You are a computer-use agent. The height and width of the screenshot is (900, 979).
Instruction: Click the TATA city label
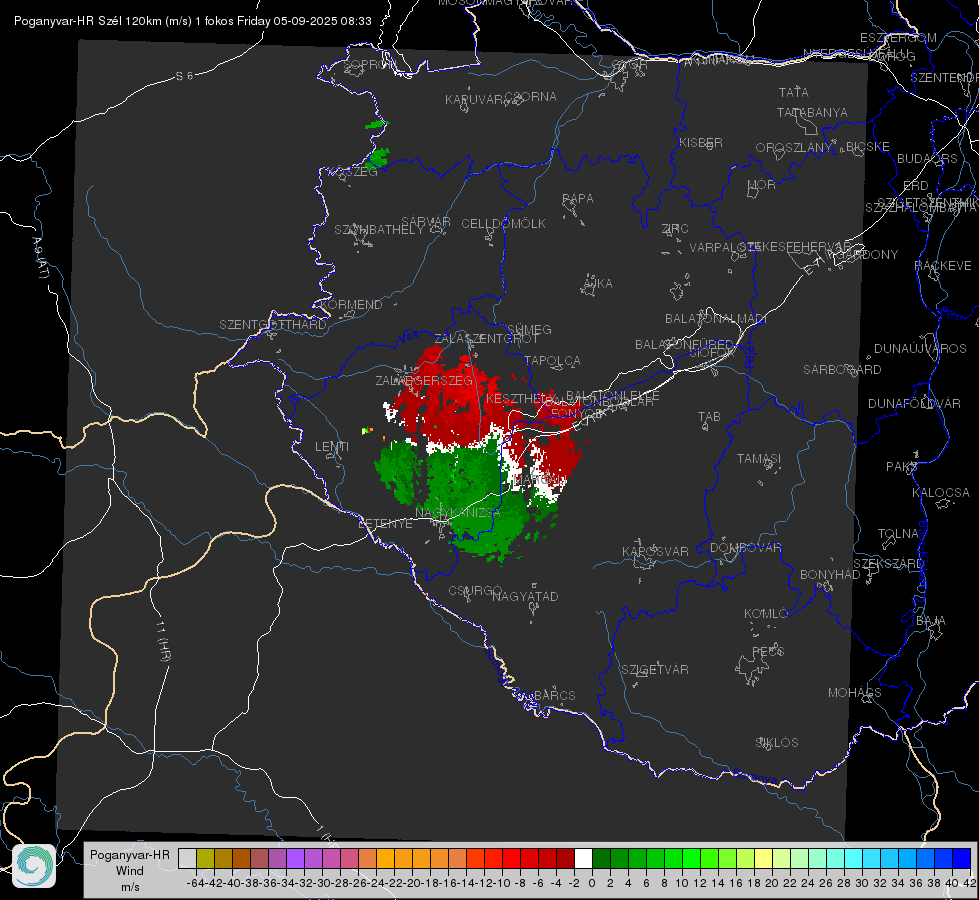tap(794, 92)
